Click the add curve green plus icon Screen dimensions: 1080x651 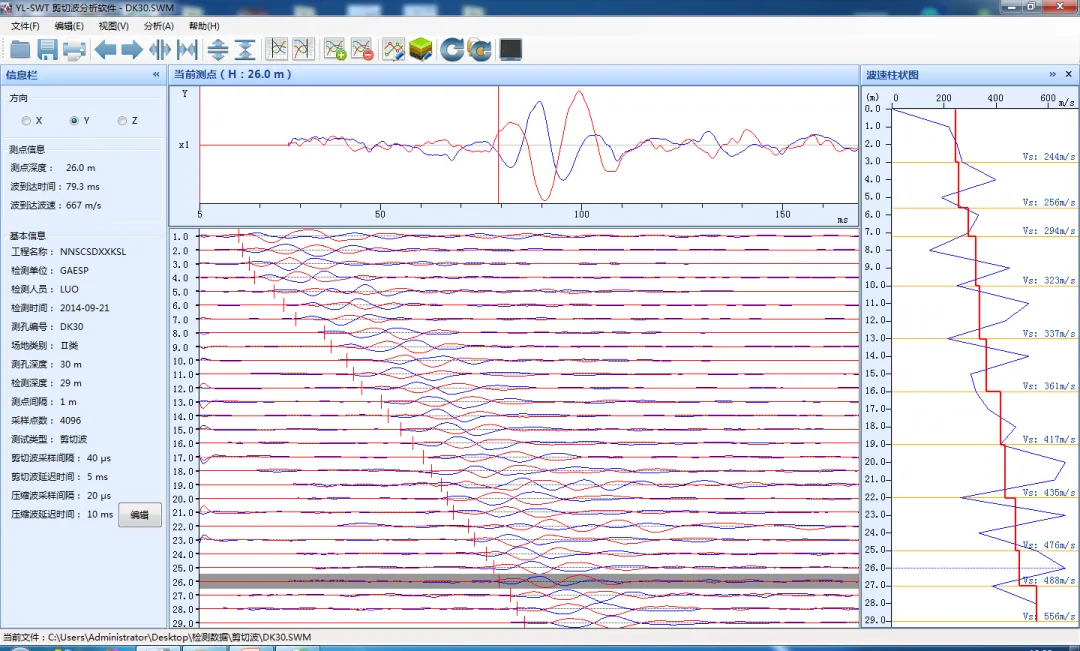coord(335,49)
